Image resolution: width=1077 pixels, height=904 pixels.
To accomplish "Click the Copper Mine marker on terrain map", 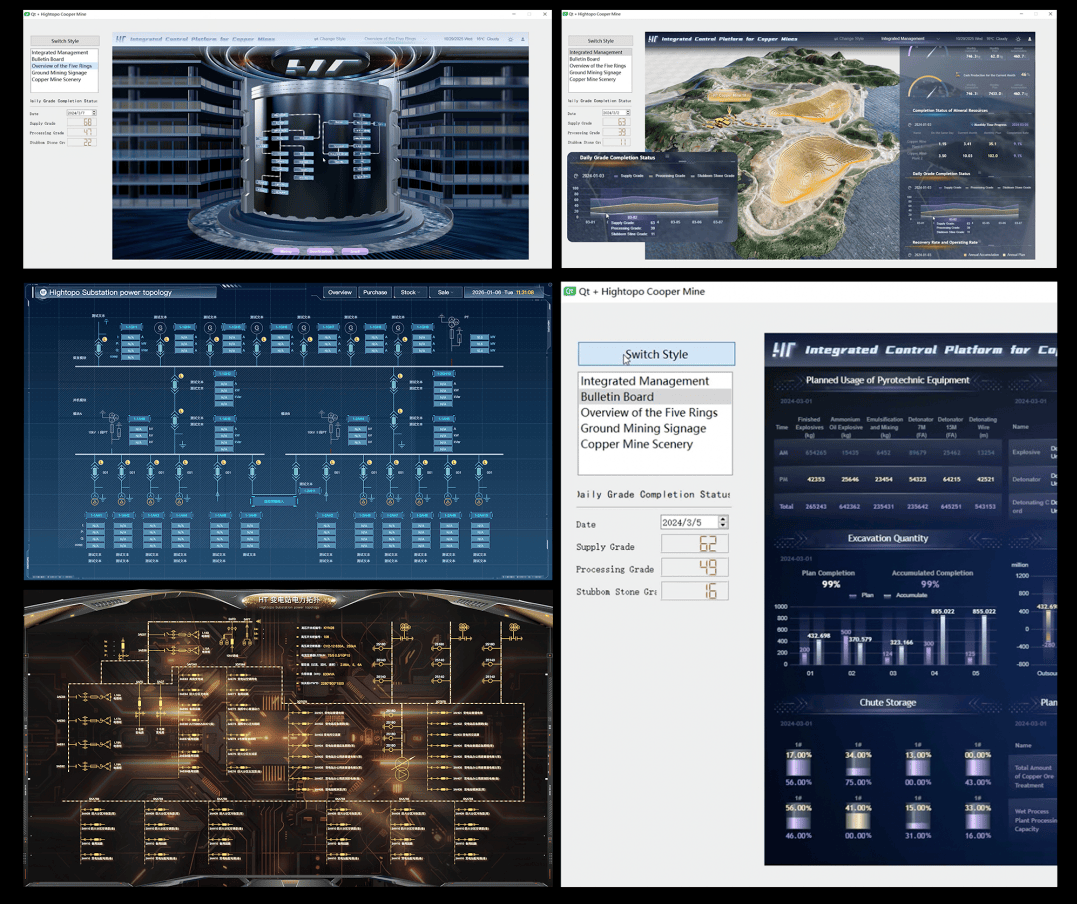I will 729,95.
